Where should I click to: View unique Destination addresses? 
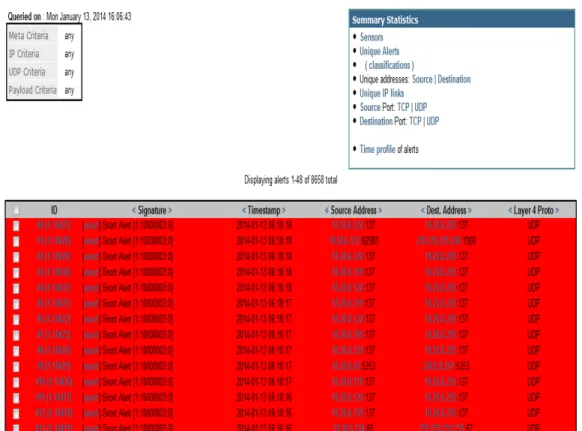(454, 79)
